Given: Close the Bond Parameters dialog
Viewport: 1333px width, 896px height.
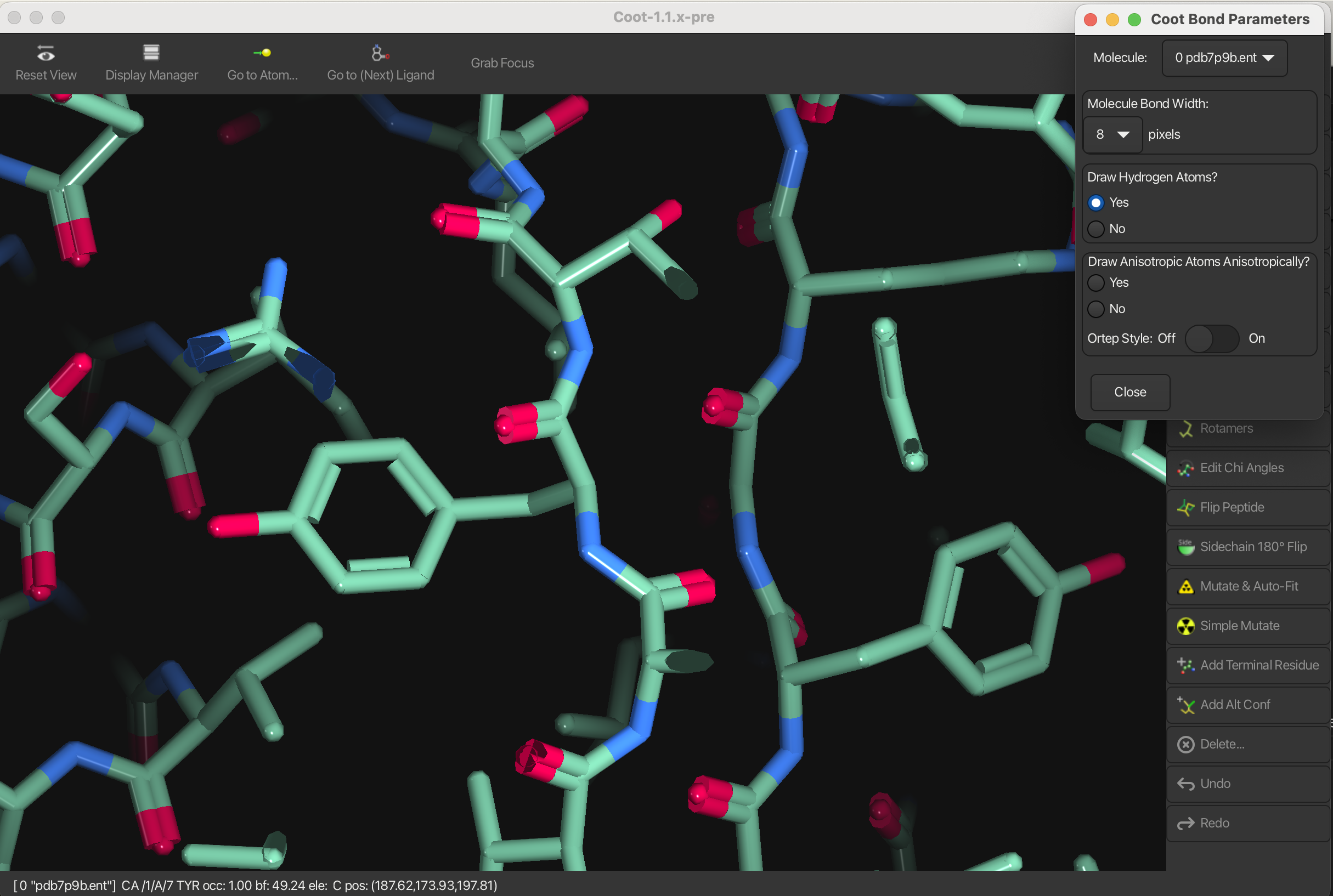Looking at the screenshot, I should pos(1129,392).
